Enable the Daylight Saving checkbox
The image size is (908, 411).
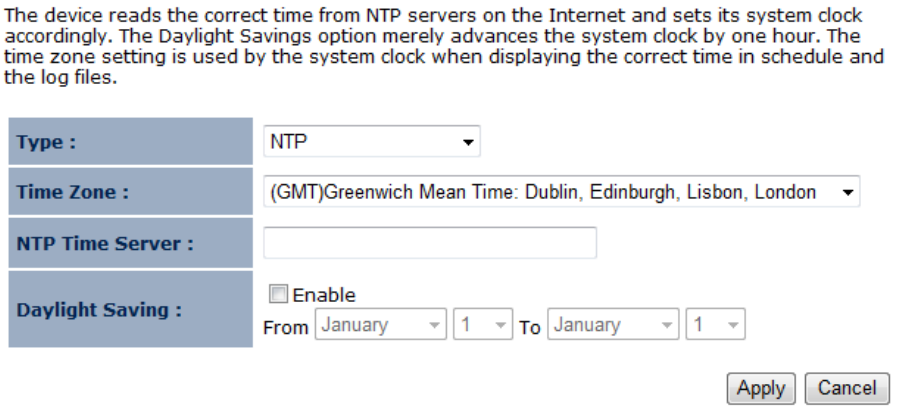pos(279,295)
